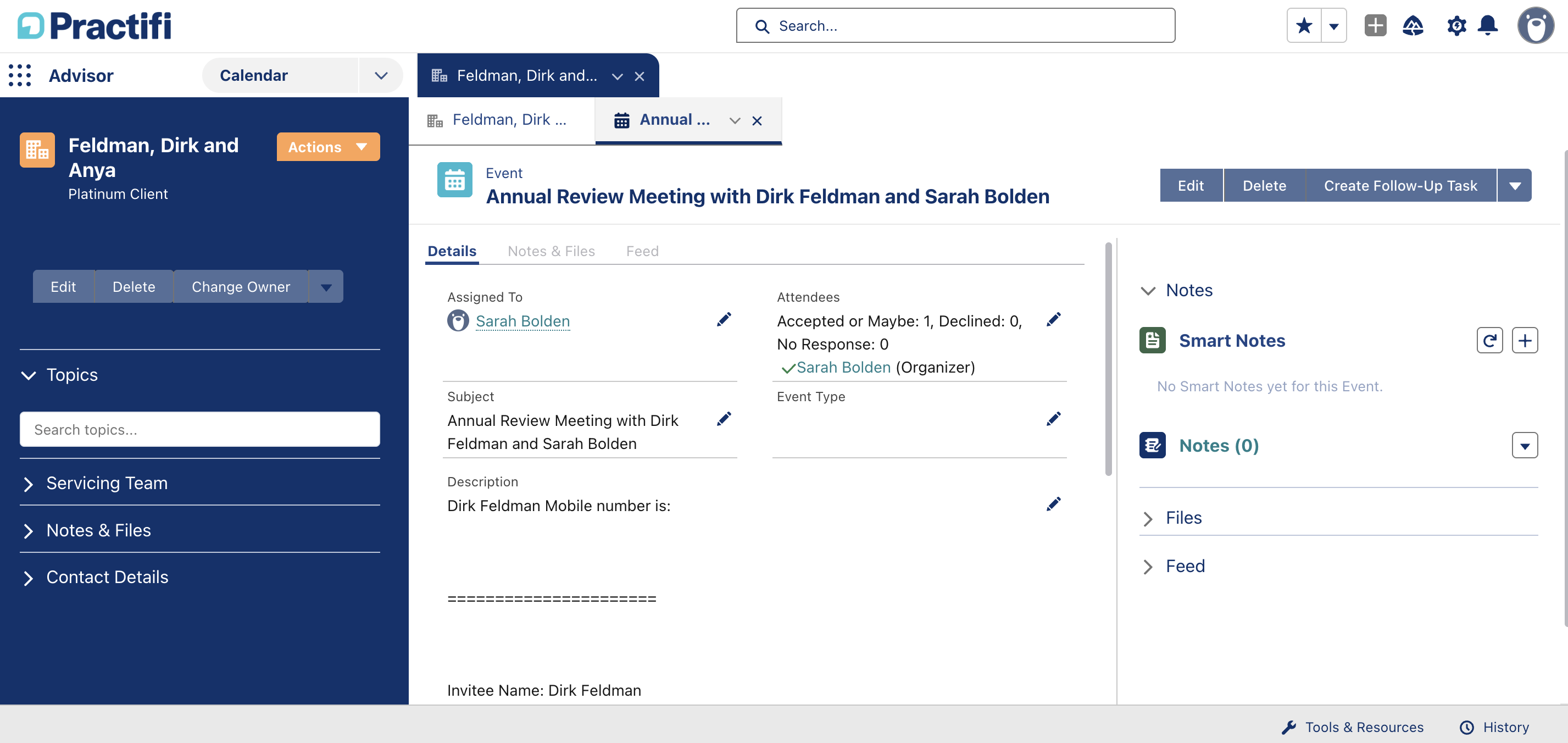Collapse the Topics section

point(29,375)
